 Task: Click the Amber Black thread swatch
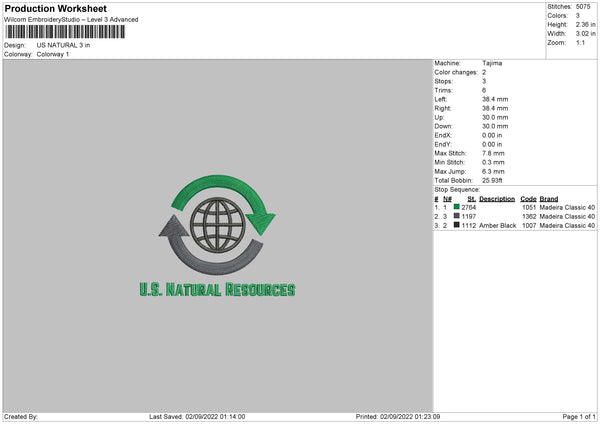(x=456, y=225)
